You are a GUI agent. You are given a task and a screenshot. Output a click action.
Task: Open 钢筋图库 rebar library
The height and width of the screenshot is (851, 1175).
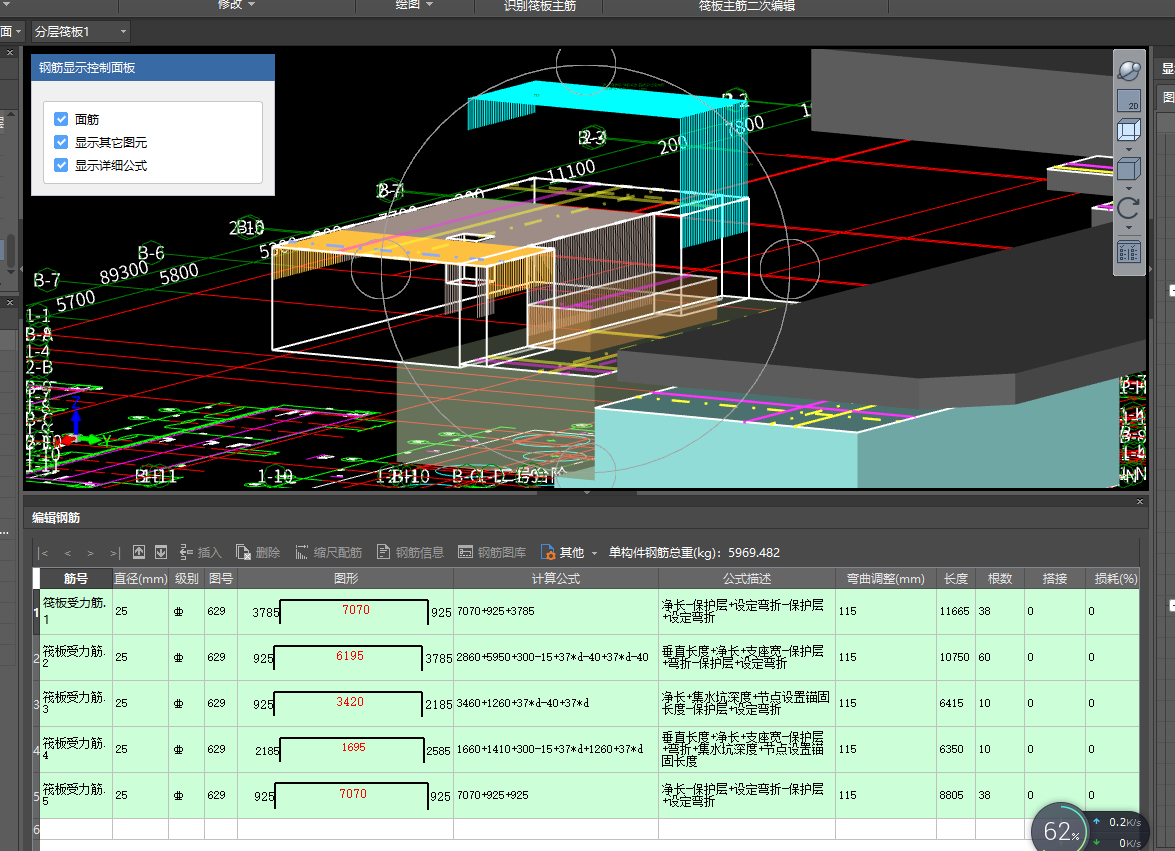click(x=492, y=552)
